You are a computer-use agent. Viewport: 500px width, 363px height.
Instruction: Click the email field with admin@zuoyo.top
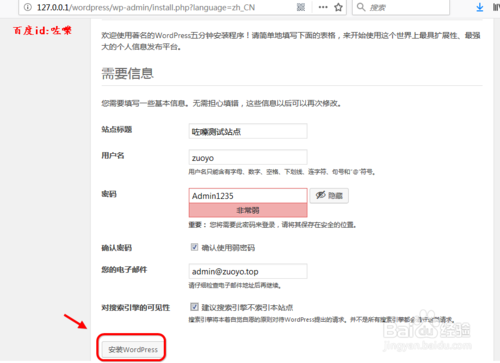(248, 271)
